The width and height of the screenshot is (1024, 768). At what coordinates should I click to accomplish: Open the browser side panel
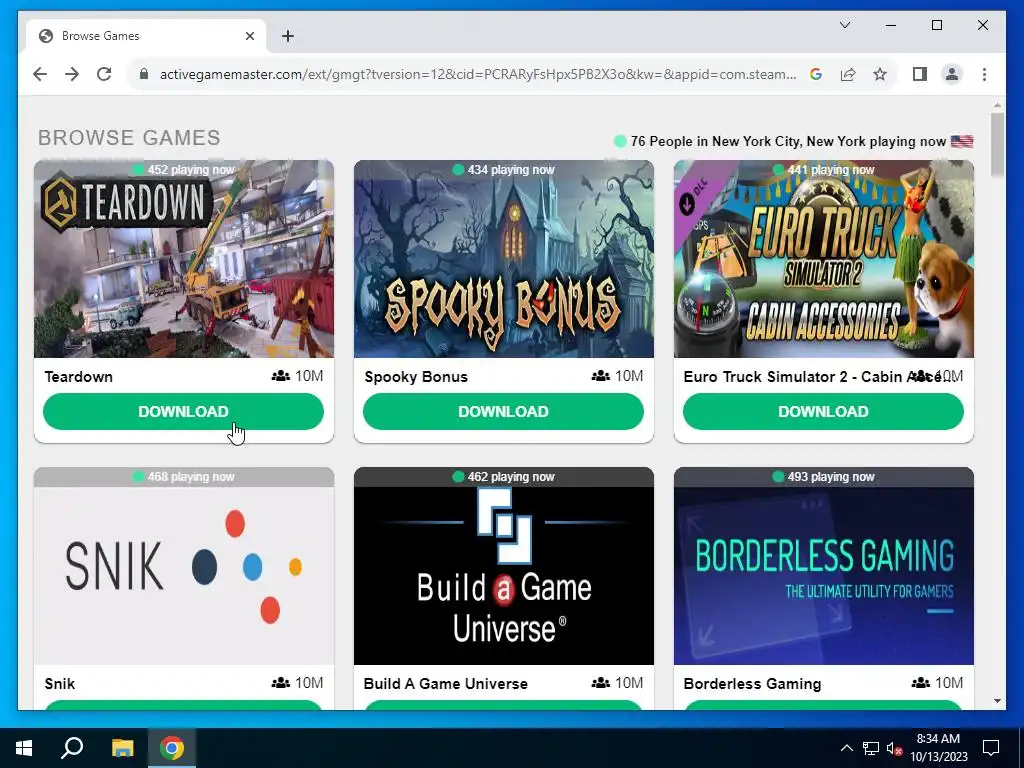pos(920,74)
